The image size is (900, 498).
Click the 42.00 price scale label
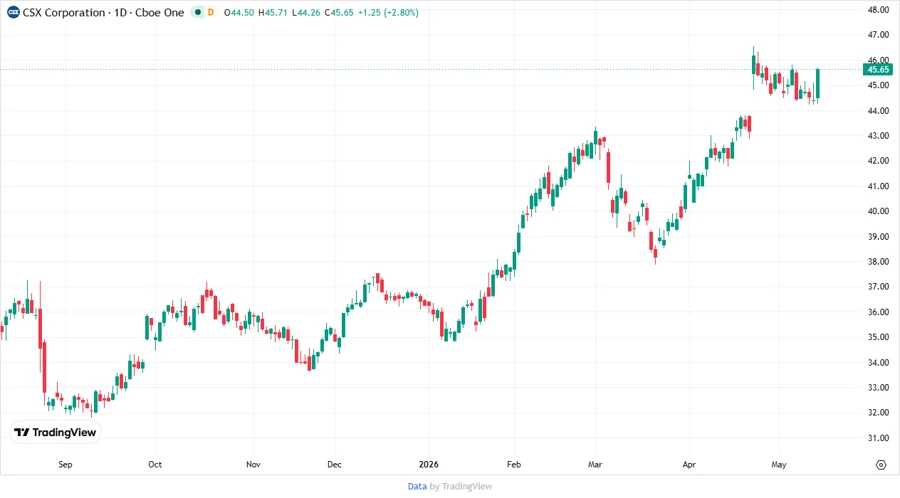[x=878, y=161]
